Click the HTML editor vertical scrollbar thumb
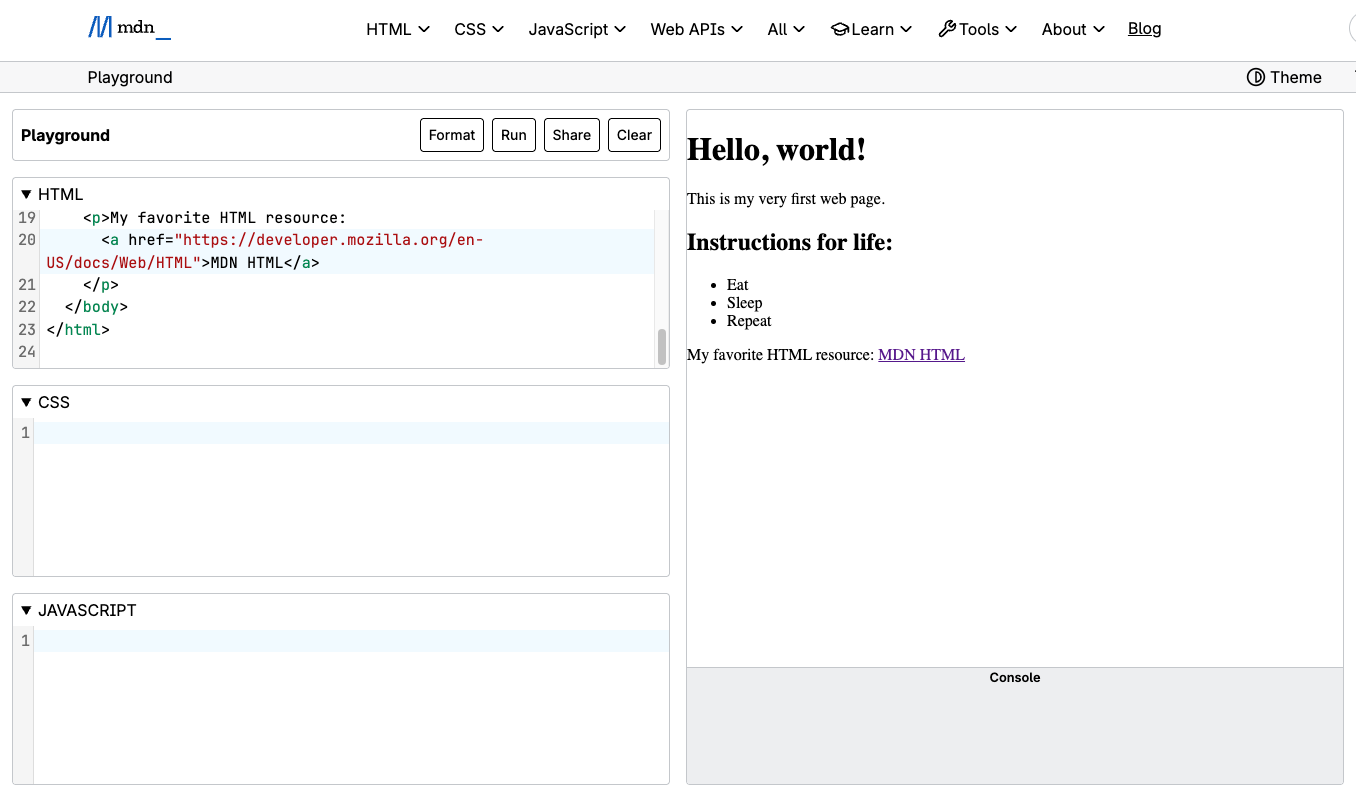This screenshot has height=795, width=1356. click(661, 347)
